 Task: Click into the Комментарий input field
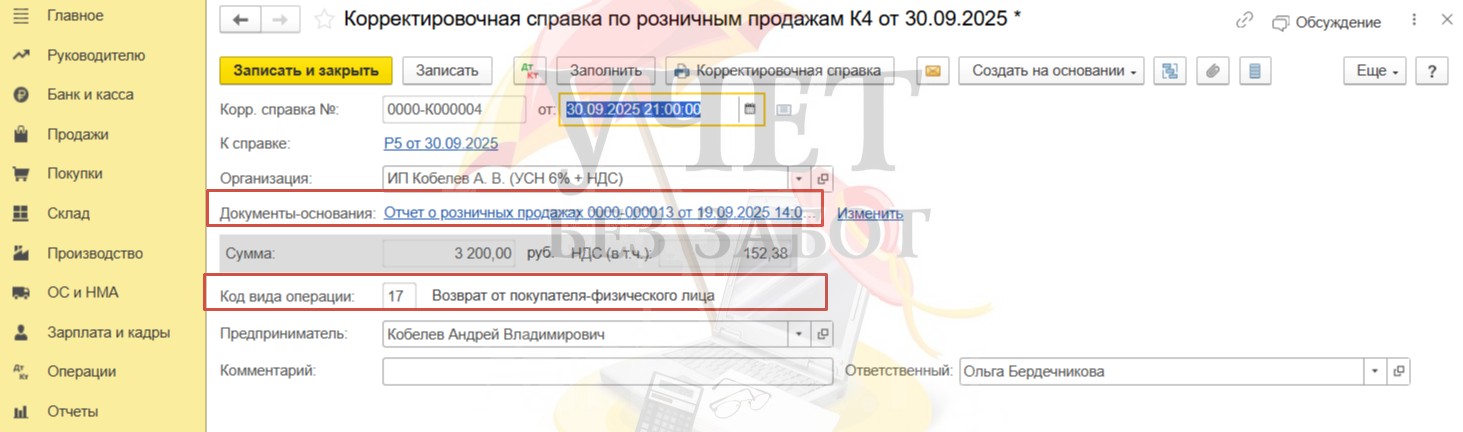pyautogui.click(x=607, y=371)
